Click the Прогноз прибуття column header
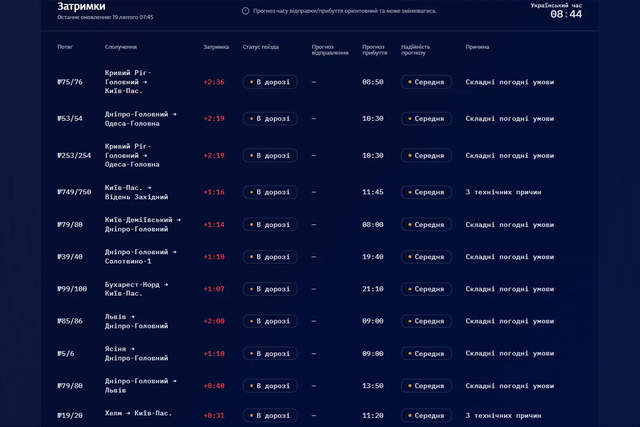The width and height of the screenshot is (640, 427). [x=373, y=49]
